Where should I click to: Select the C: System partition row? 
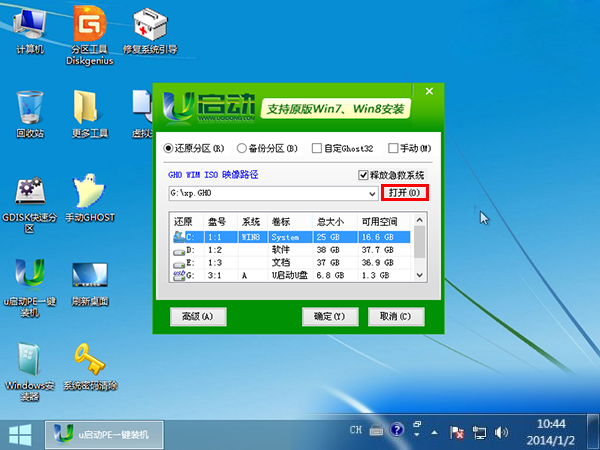[x=291, y=237]
